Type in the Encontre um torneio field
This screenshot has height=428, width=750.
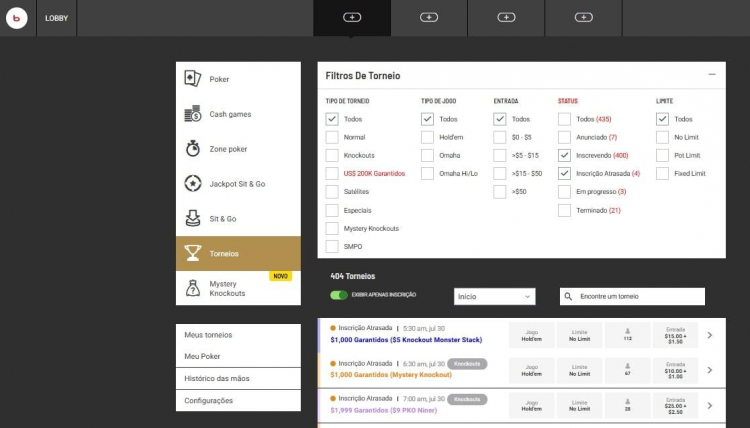(640, 297)
